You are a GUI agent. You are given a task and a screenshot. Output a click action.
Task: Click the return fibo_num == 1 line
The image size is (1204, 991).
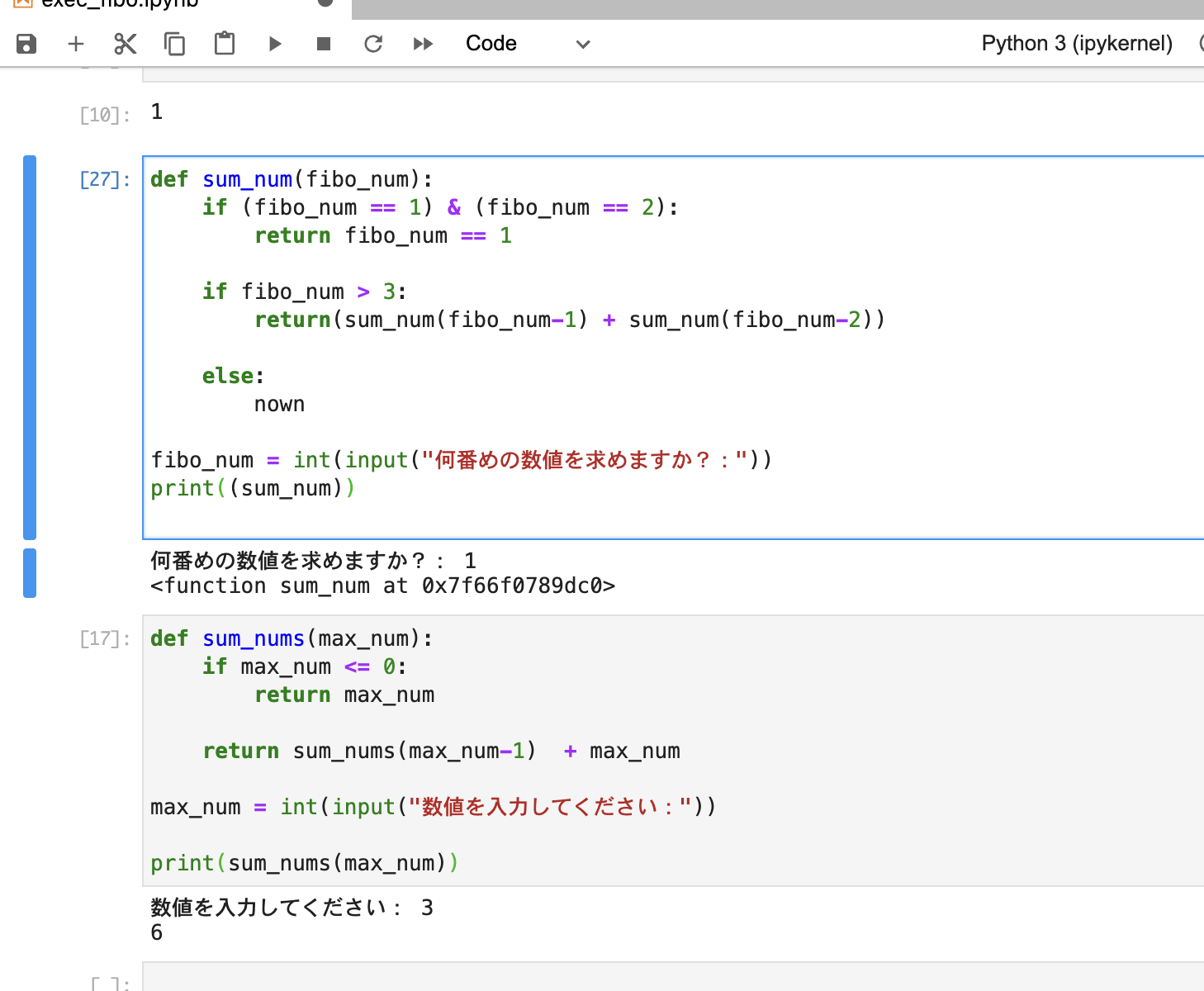click(x=383, y=235)
